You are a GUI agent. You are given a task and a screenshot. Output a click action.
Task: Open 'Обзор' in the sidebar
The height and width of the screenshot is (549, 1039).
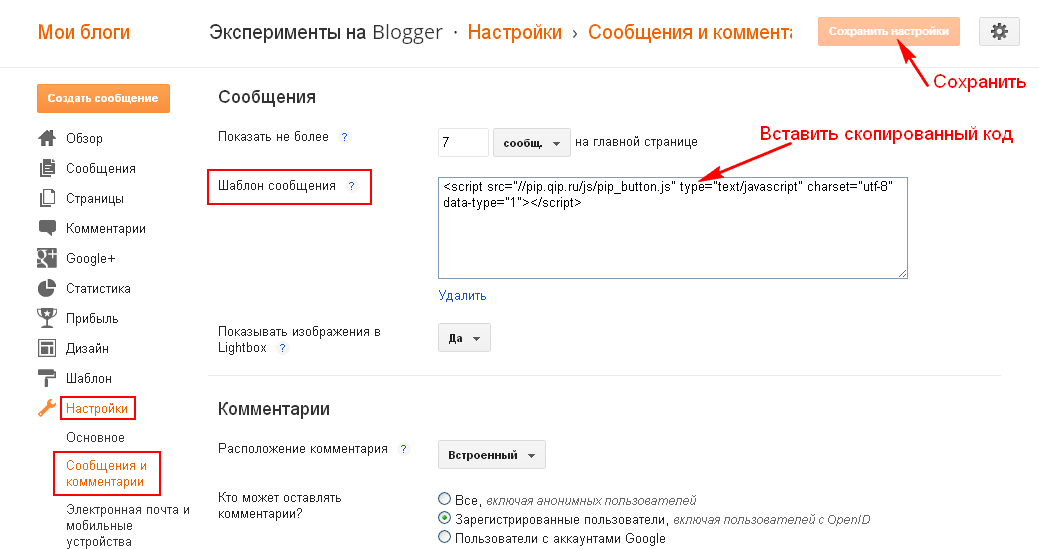(x=84, y=138)
